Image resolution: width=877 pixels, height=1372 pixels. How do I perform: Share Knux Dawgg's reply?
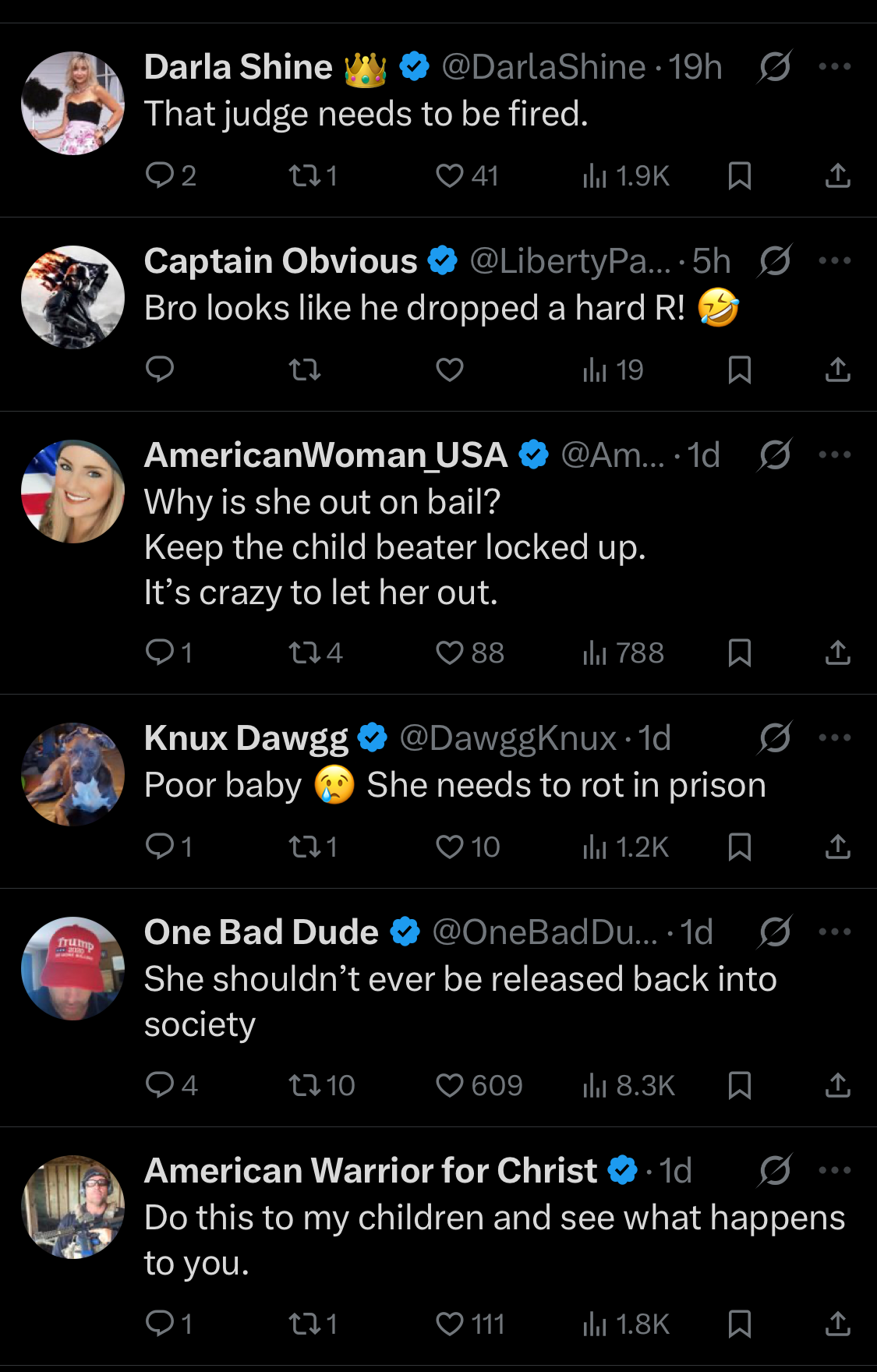pos(837,847)
